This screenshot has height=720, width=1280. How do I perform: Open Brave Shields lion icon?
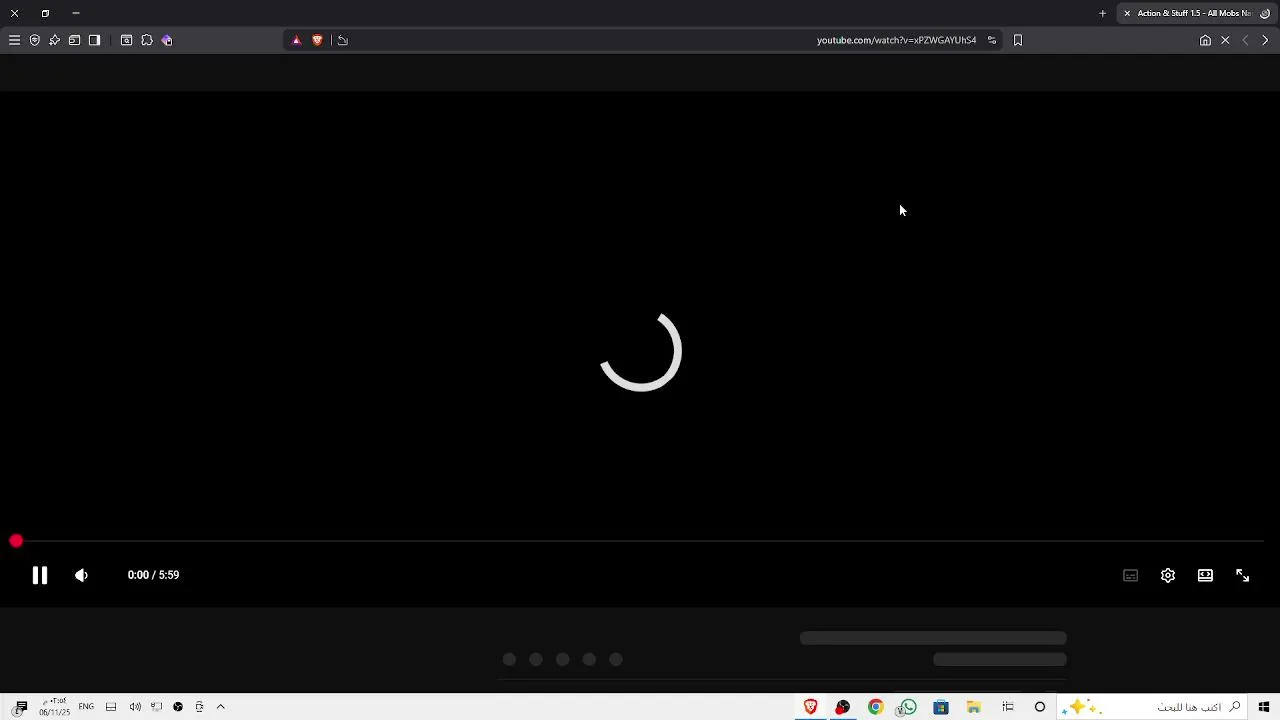(x=317, y=40)
